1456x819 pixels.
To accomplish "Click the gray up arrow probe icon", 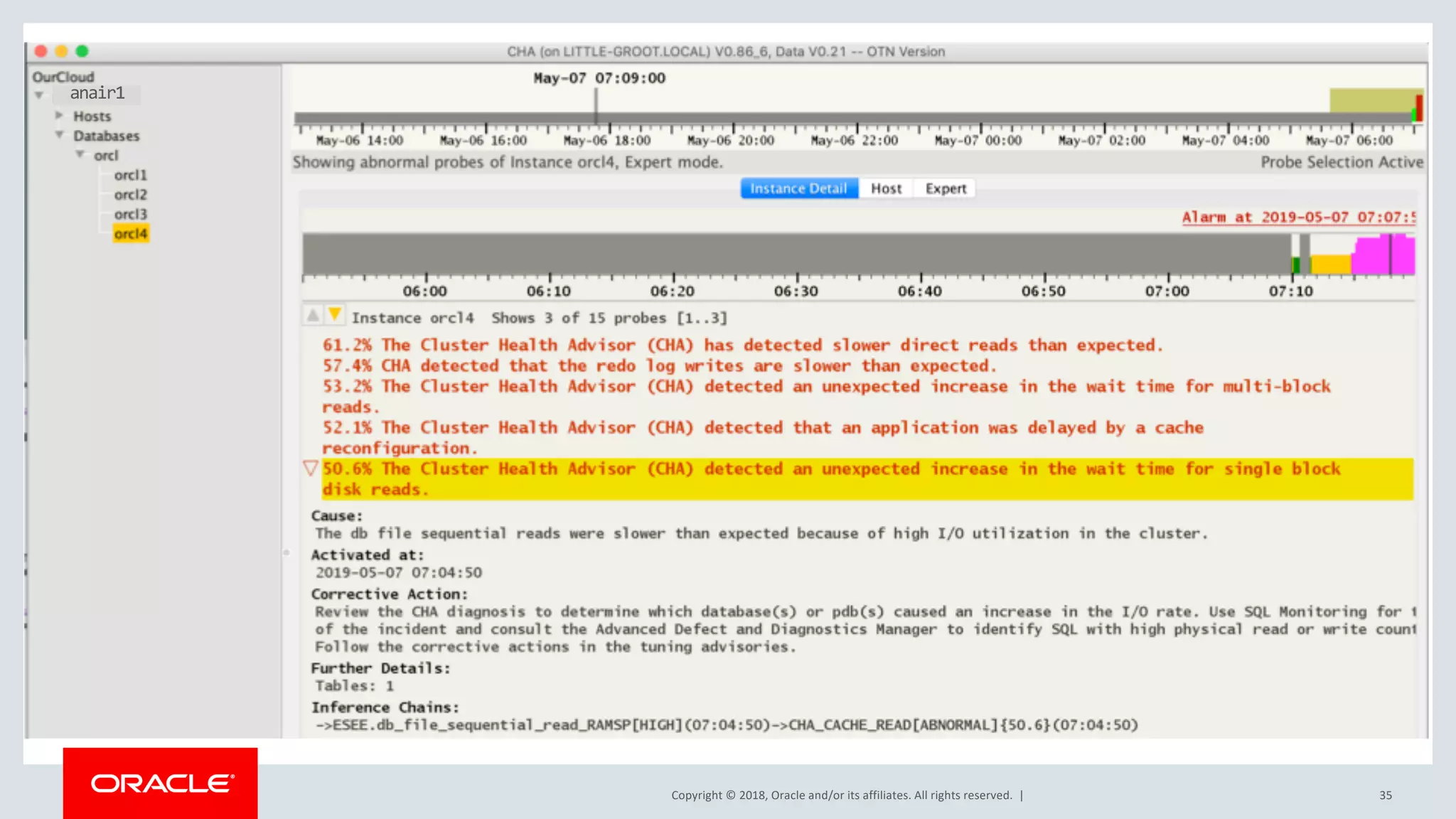I will [x=313, y=316].
